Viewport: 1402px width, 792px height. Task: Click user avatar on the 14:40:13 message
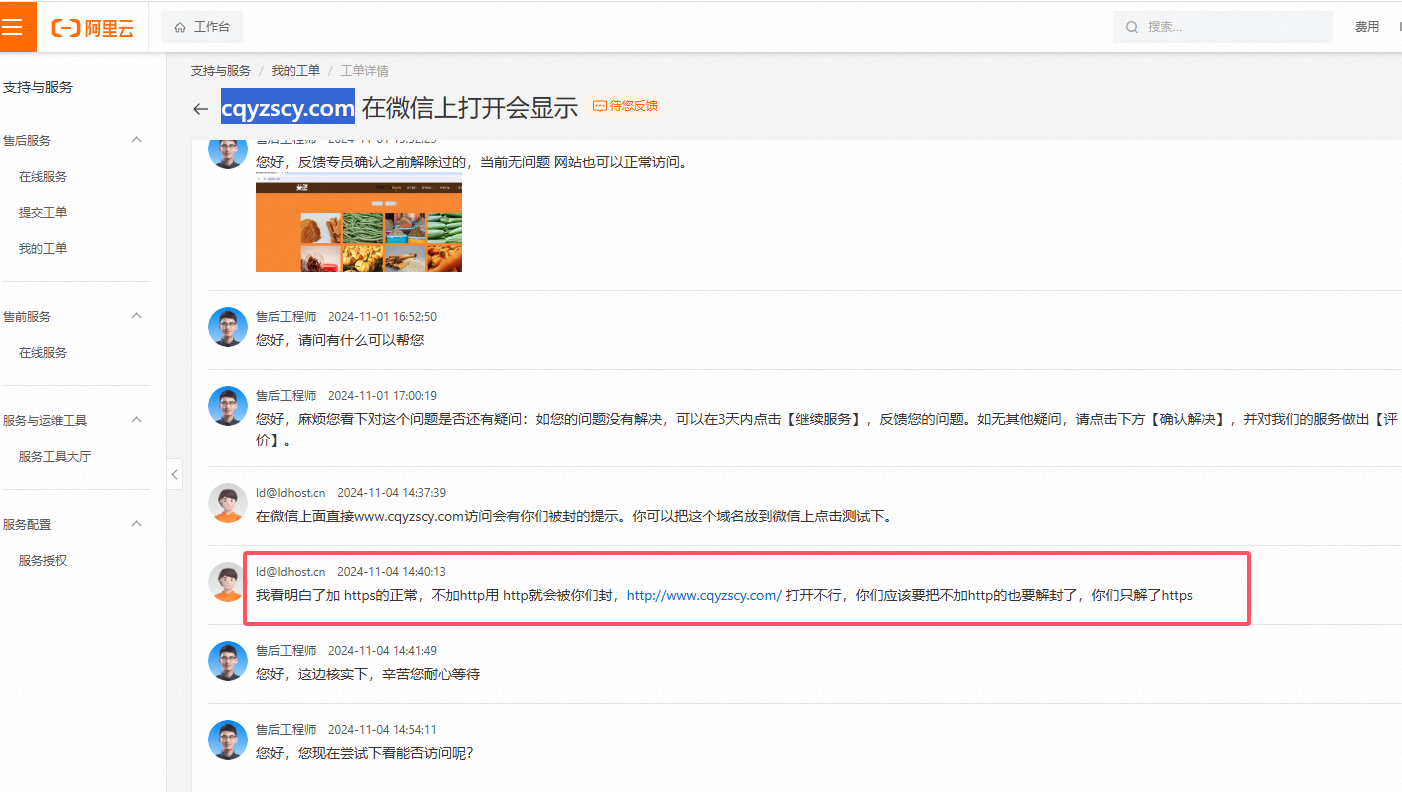[228, 582]
